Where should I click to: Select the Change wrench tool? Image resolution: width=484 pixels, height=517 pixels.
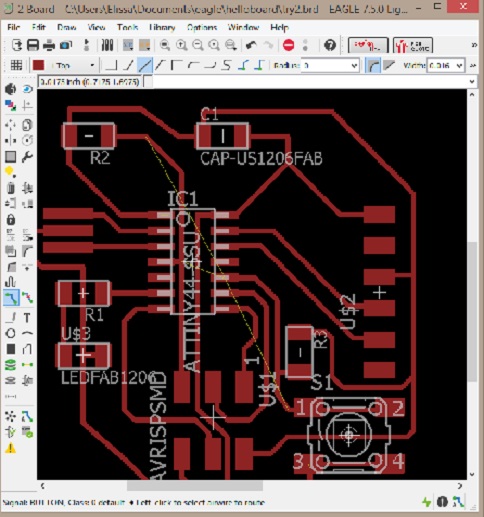point(27,156)
